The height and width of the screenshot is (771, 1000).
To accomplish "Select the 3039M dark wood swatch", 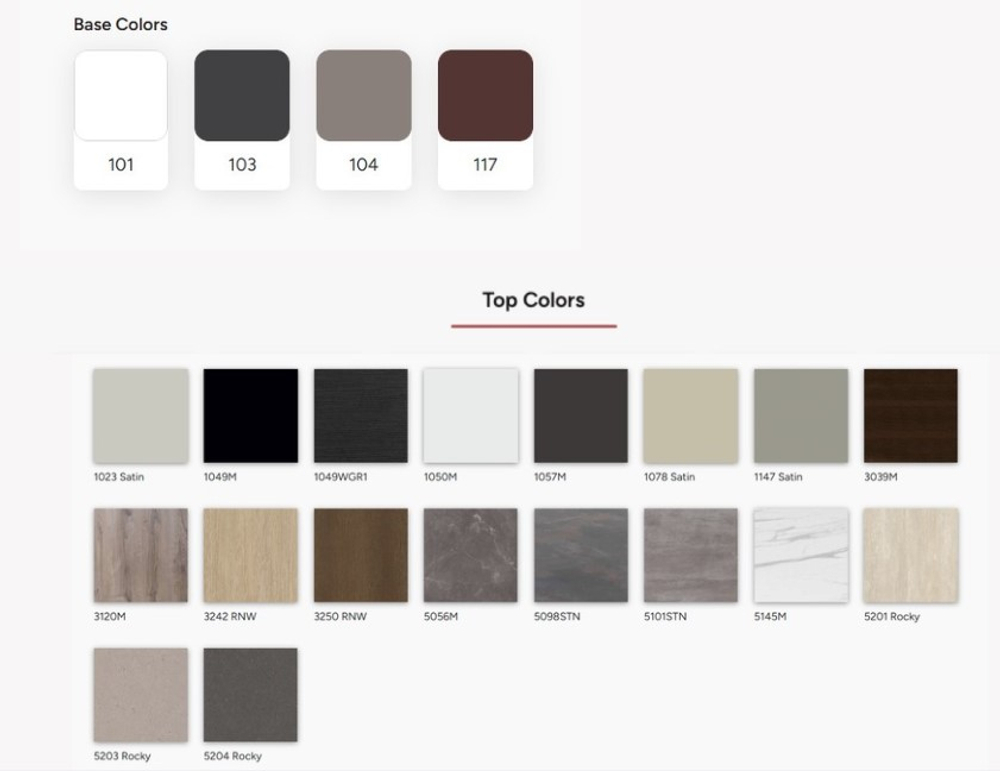I will tap(911, 416).
